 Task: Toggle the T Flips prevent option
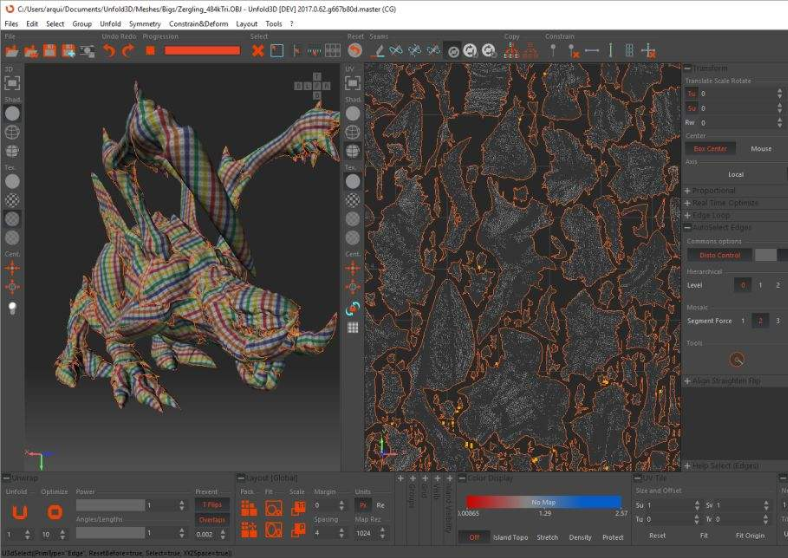click(212, 505)
